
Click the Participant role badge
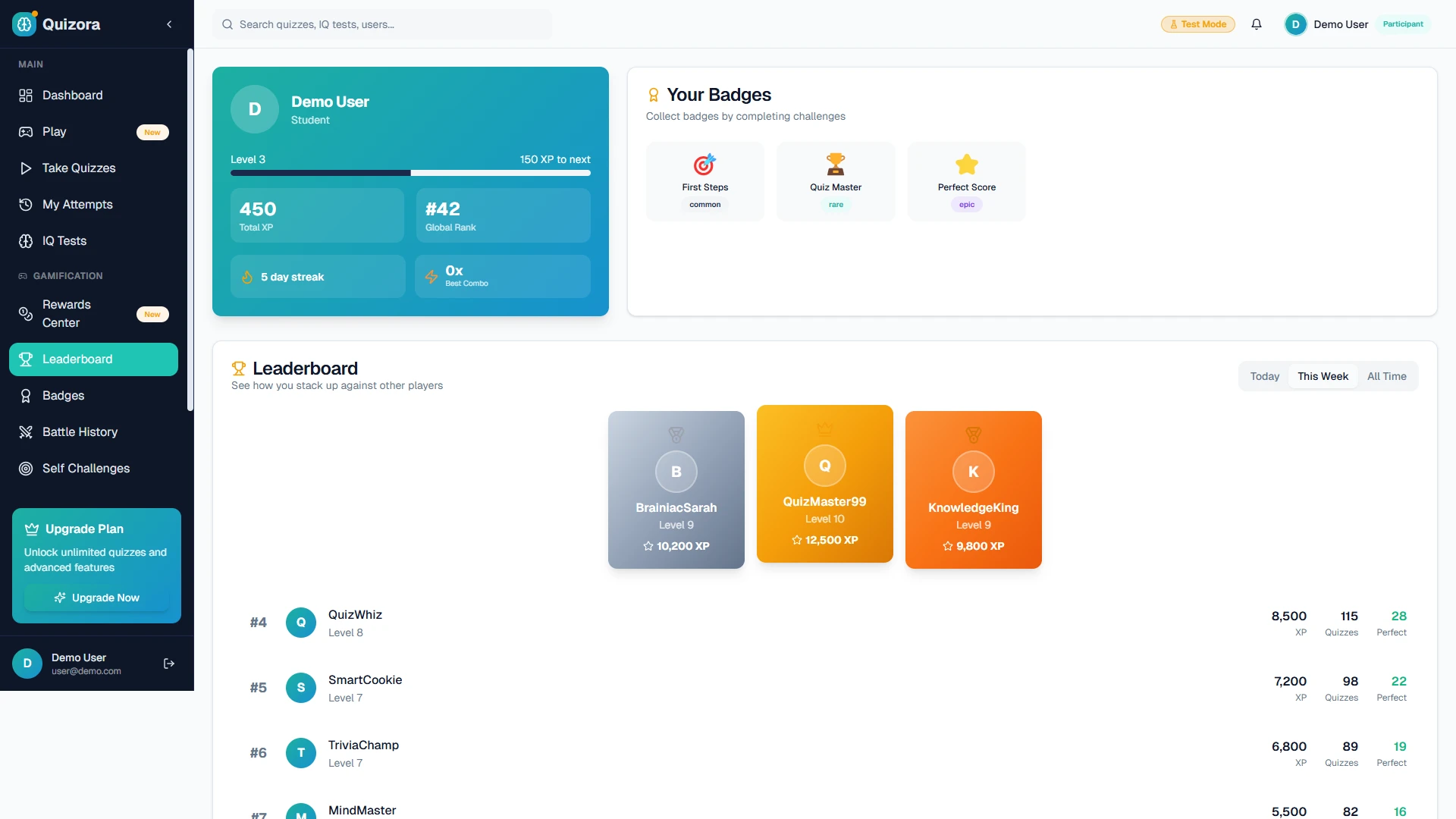(1403, 24)
